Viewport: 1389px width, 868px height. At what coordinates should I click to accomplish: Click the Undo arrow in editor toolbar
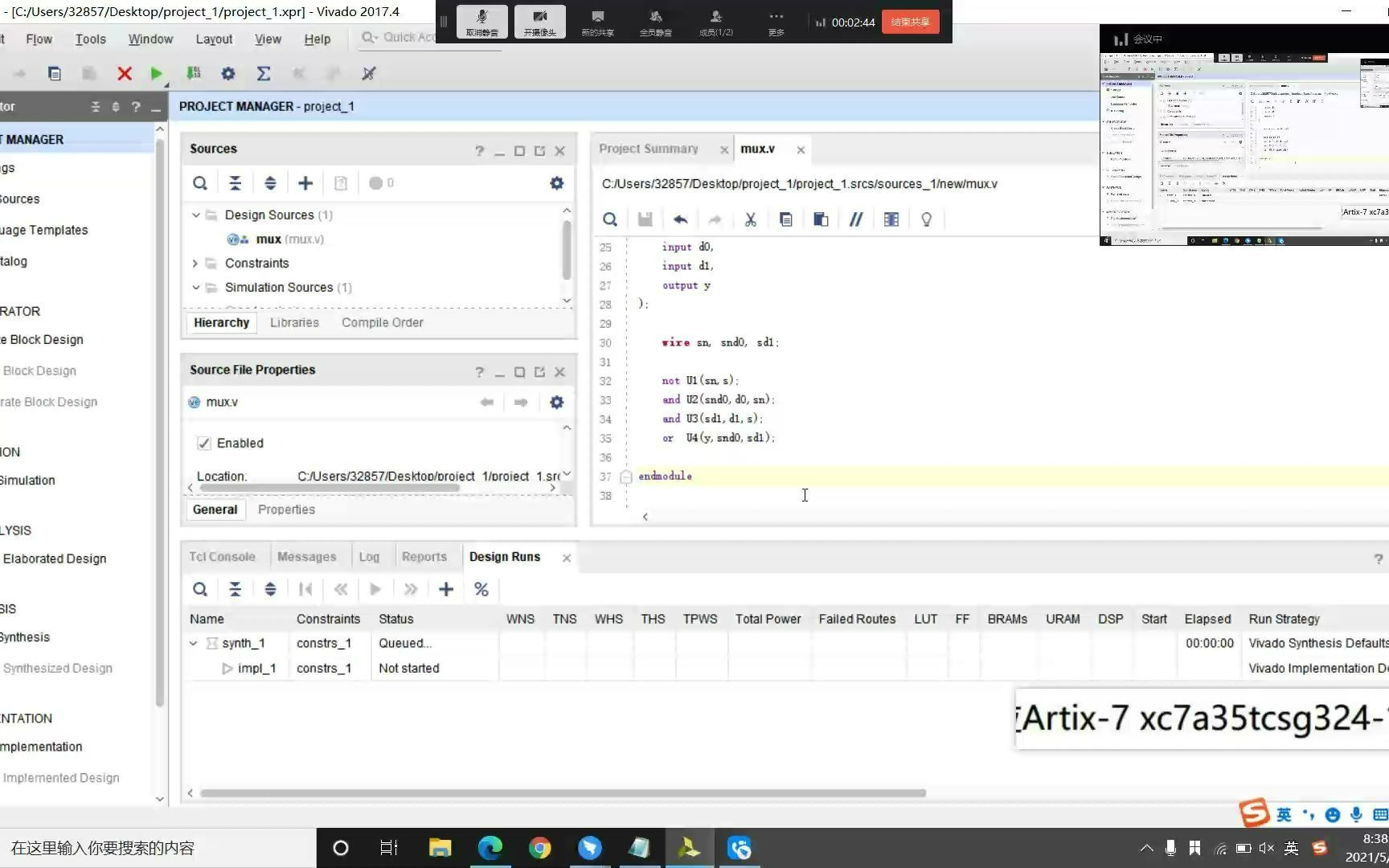click(680, 219)
